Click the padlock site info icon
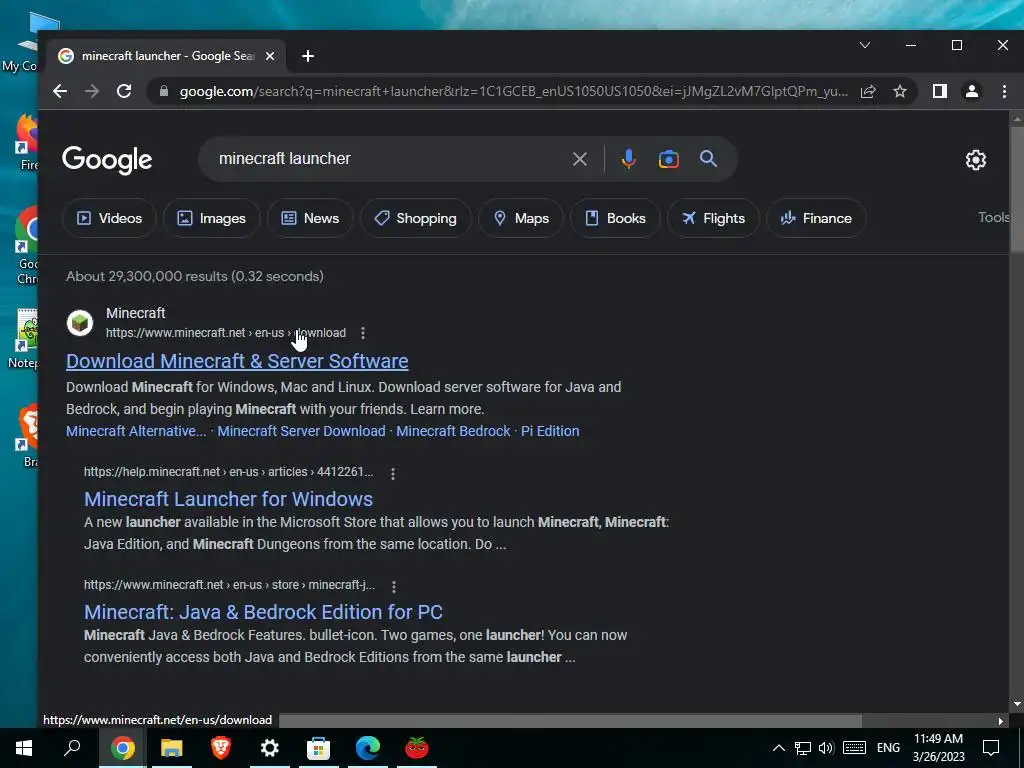The width and height of the screenshot is (1024, 768). [164, 91]
